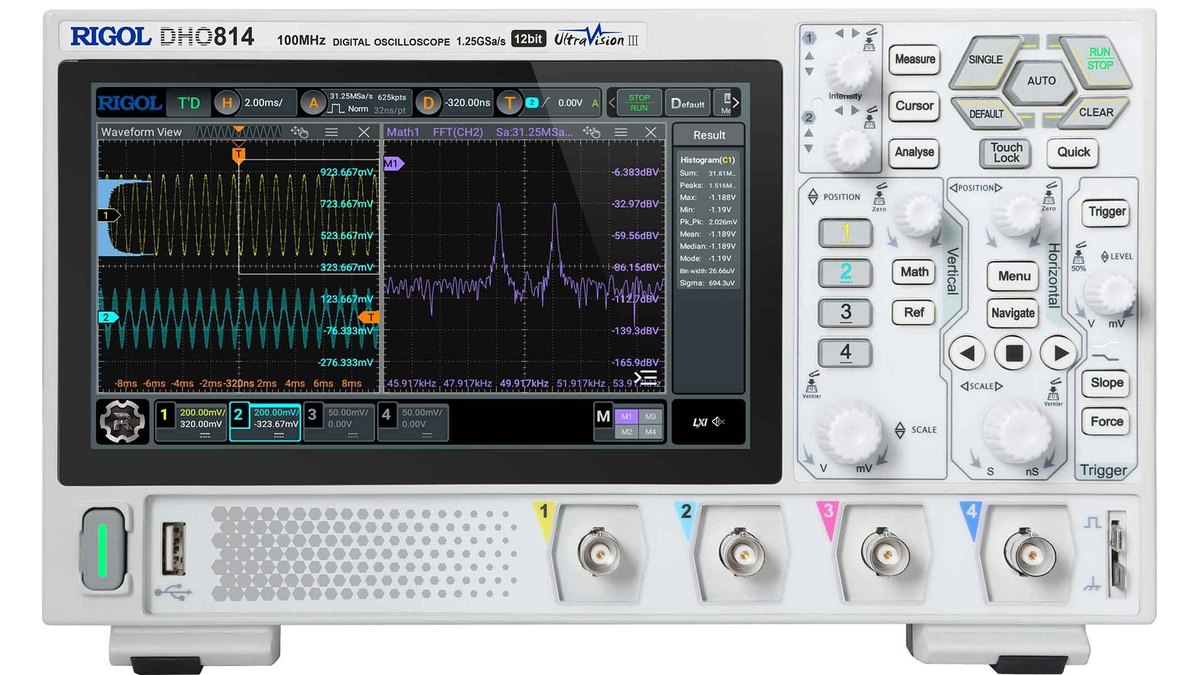The height and width of the screenshot is (675, 1200).
Task: Click the horizontal SCALE knob
Action: coord(1016,433)
